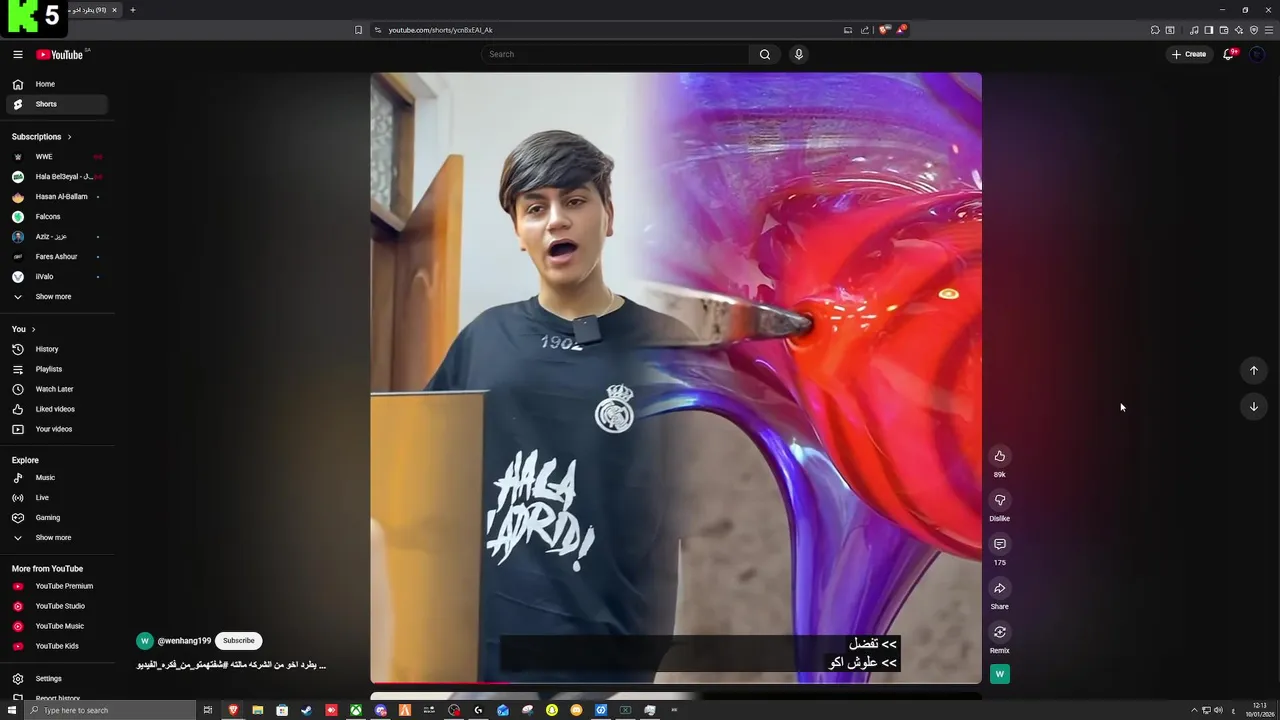1280x720 pixels.
Task: Open Gaming under Explore
Action: tap(57, 518)
